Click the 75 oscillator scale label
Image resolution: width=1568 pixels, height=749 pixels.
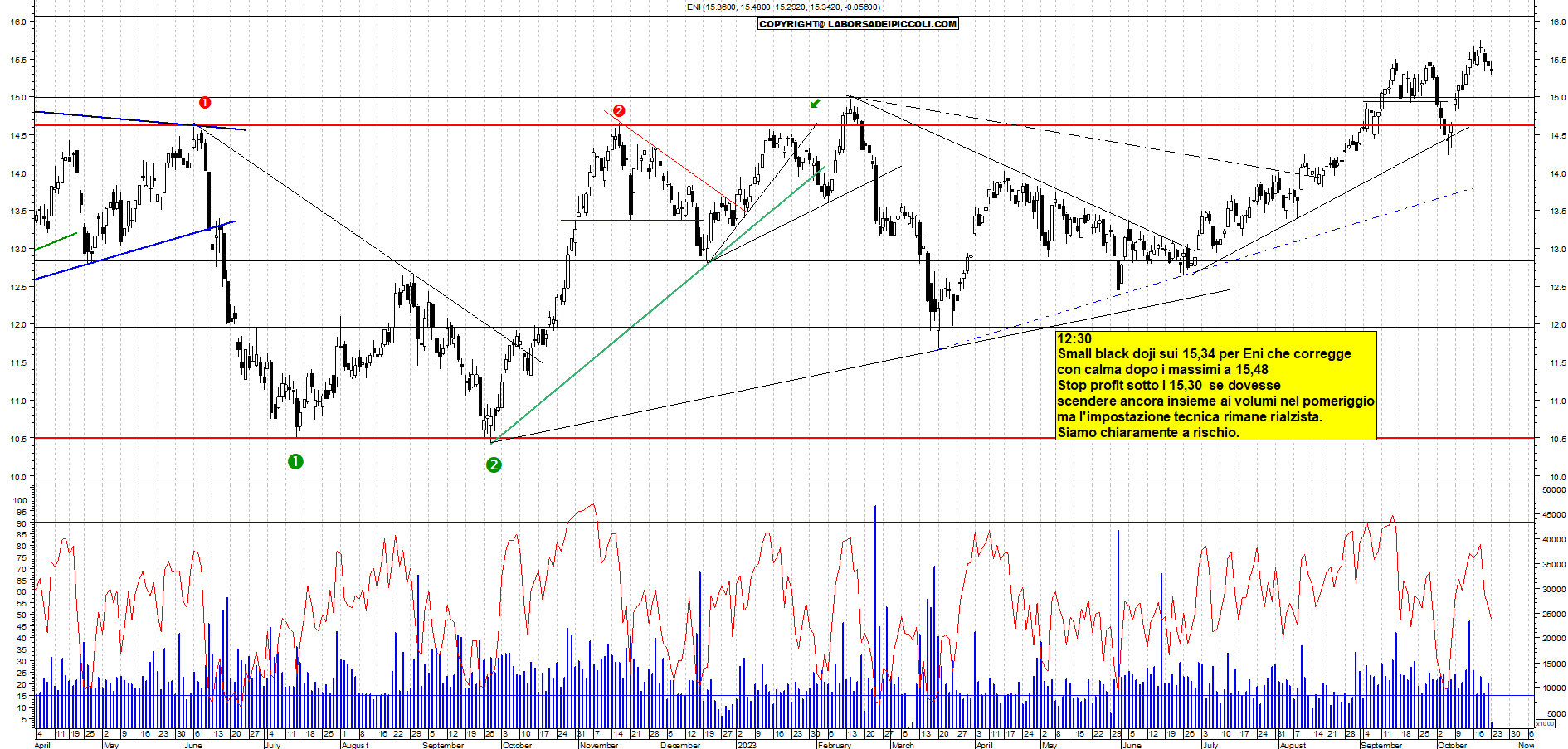22,558
